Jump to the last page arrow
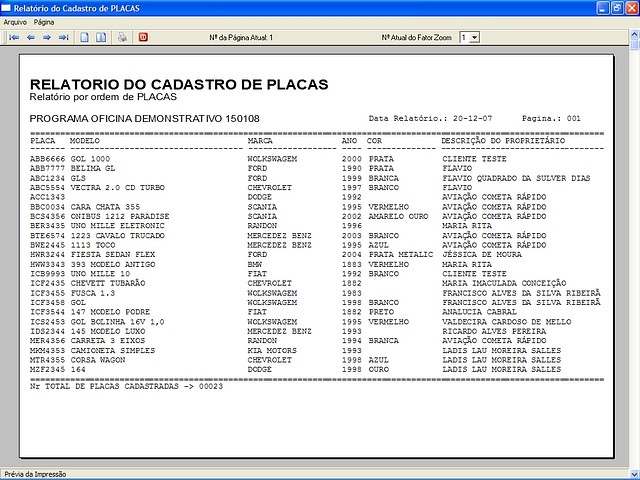The image size is (640, 480). coord(63,38)
